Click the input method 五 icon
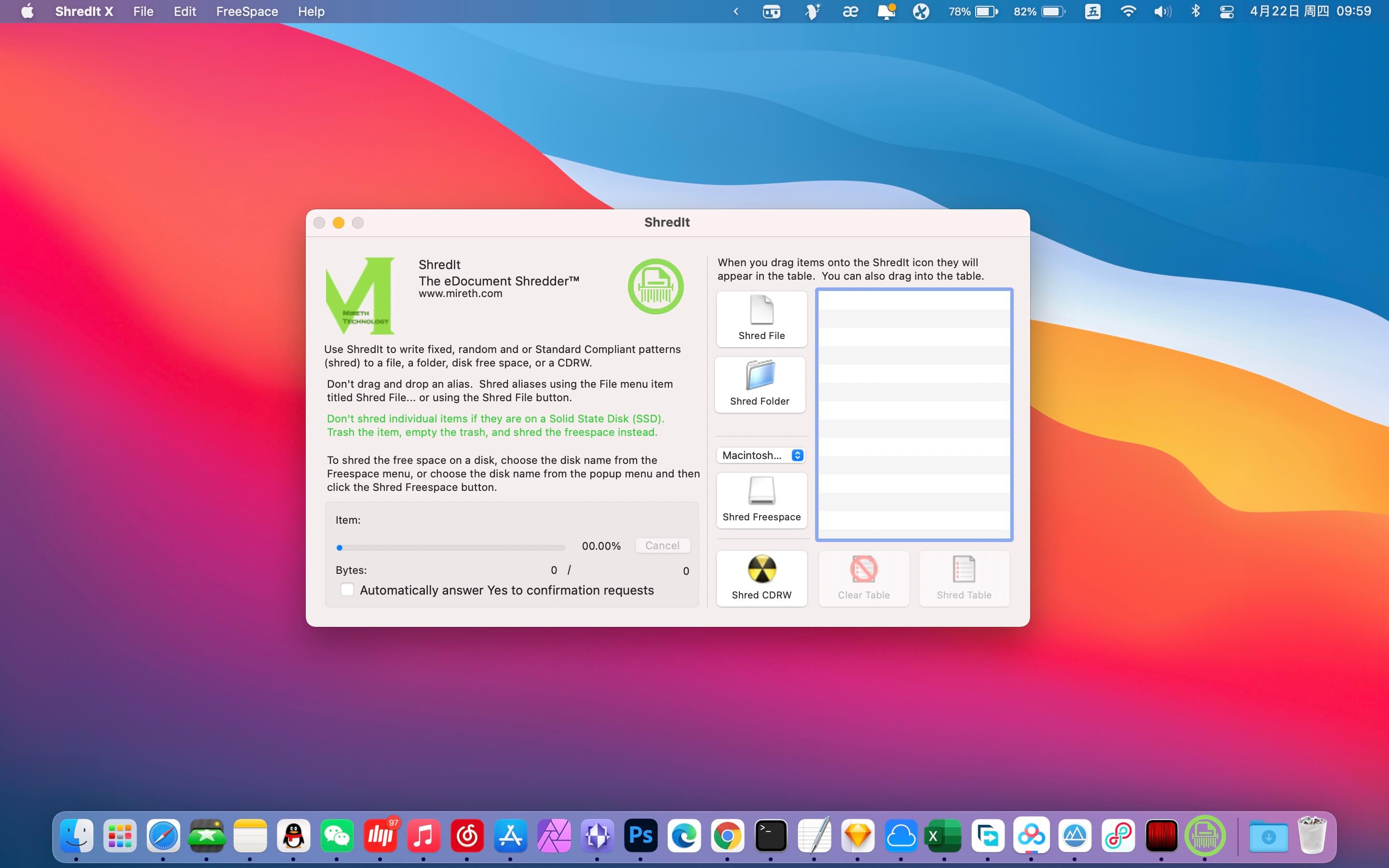Viewport: 1389px width, 868px height. (x=1093, y=12)
